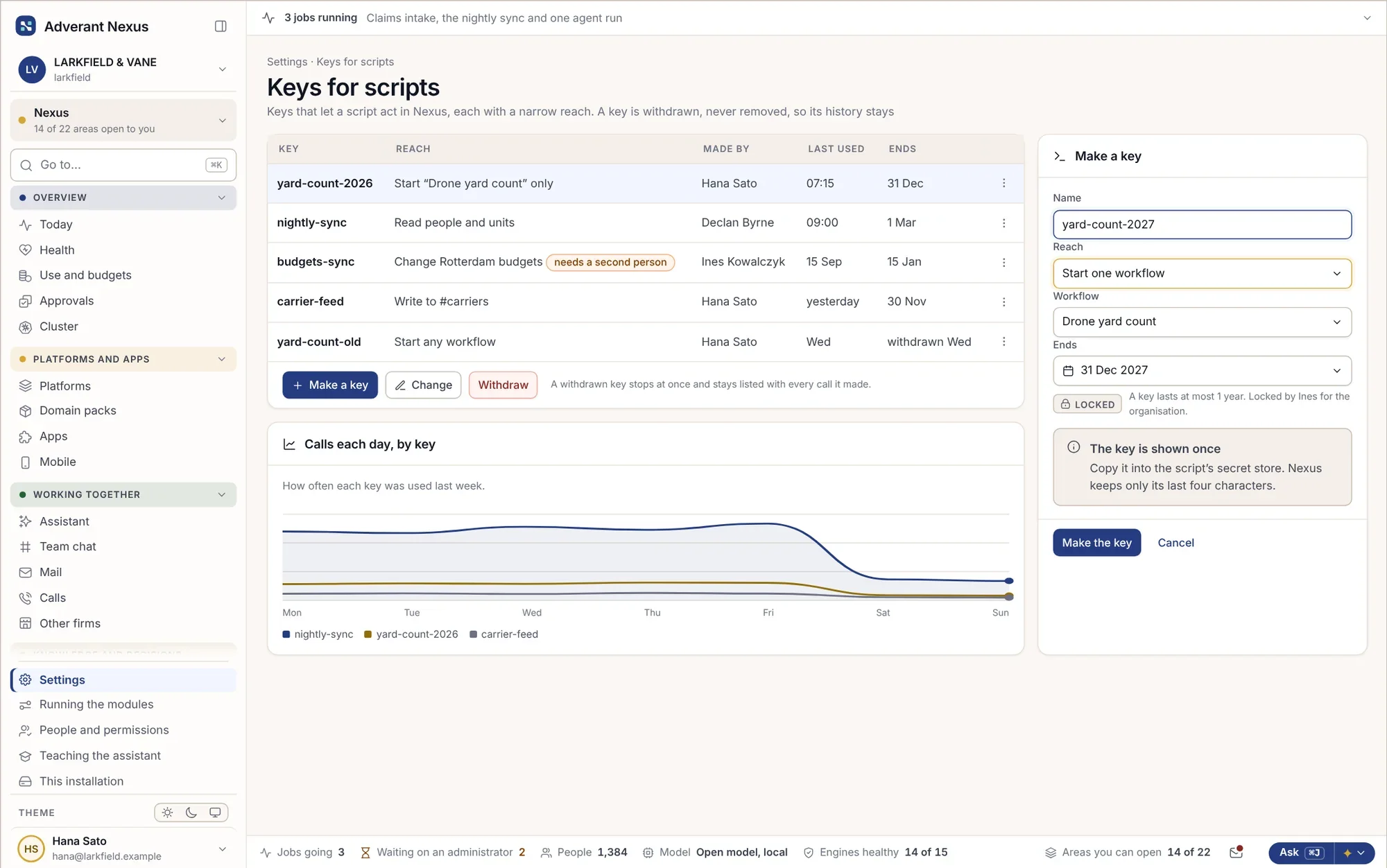Image resolution: width=1387 pixels, height=868 pixels.
Task: Click the calendar icon in the Ends field
Action: coord(1068,371)
